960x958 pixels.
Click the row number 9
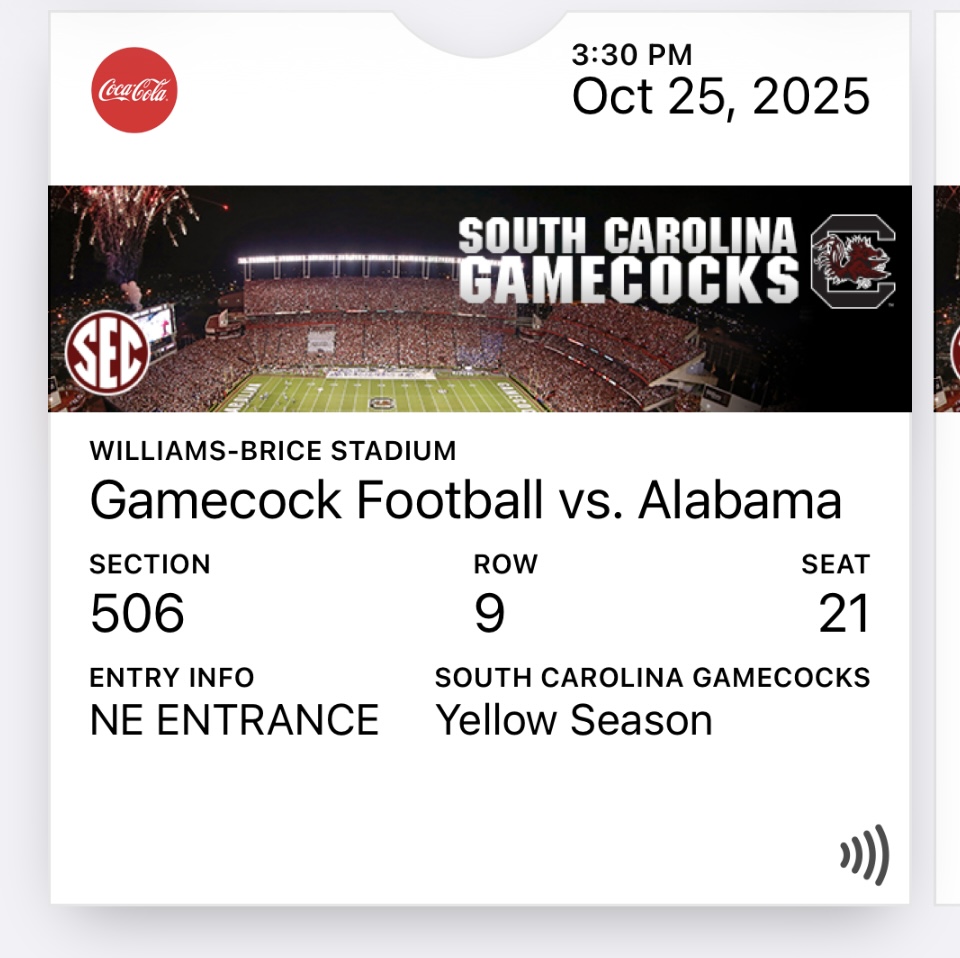(x=489, y=614)
